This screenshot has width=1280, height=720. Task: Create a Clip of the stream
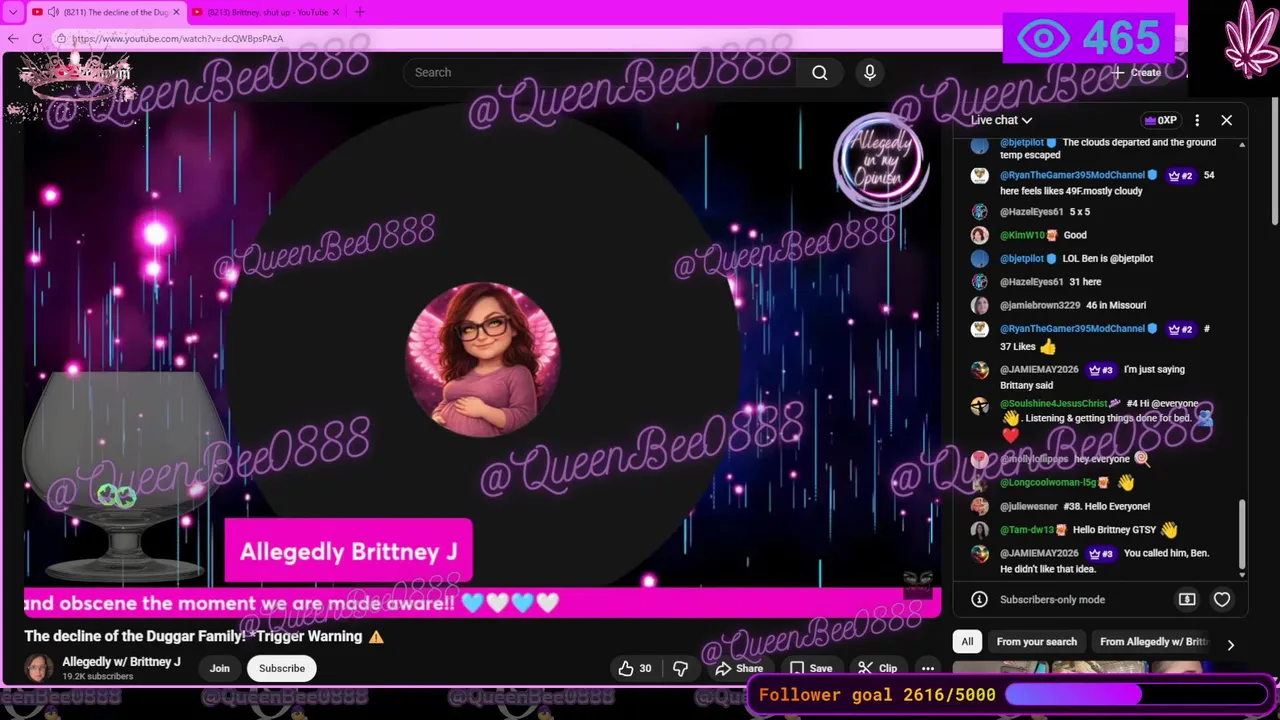(x=877, y=668)
